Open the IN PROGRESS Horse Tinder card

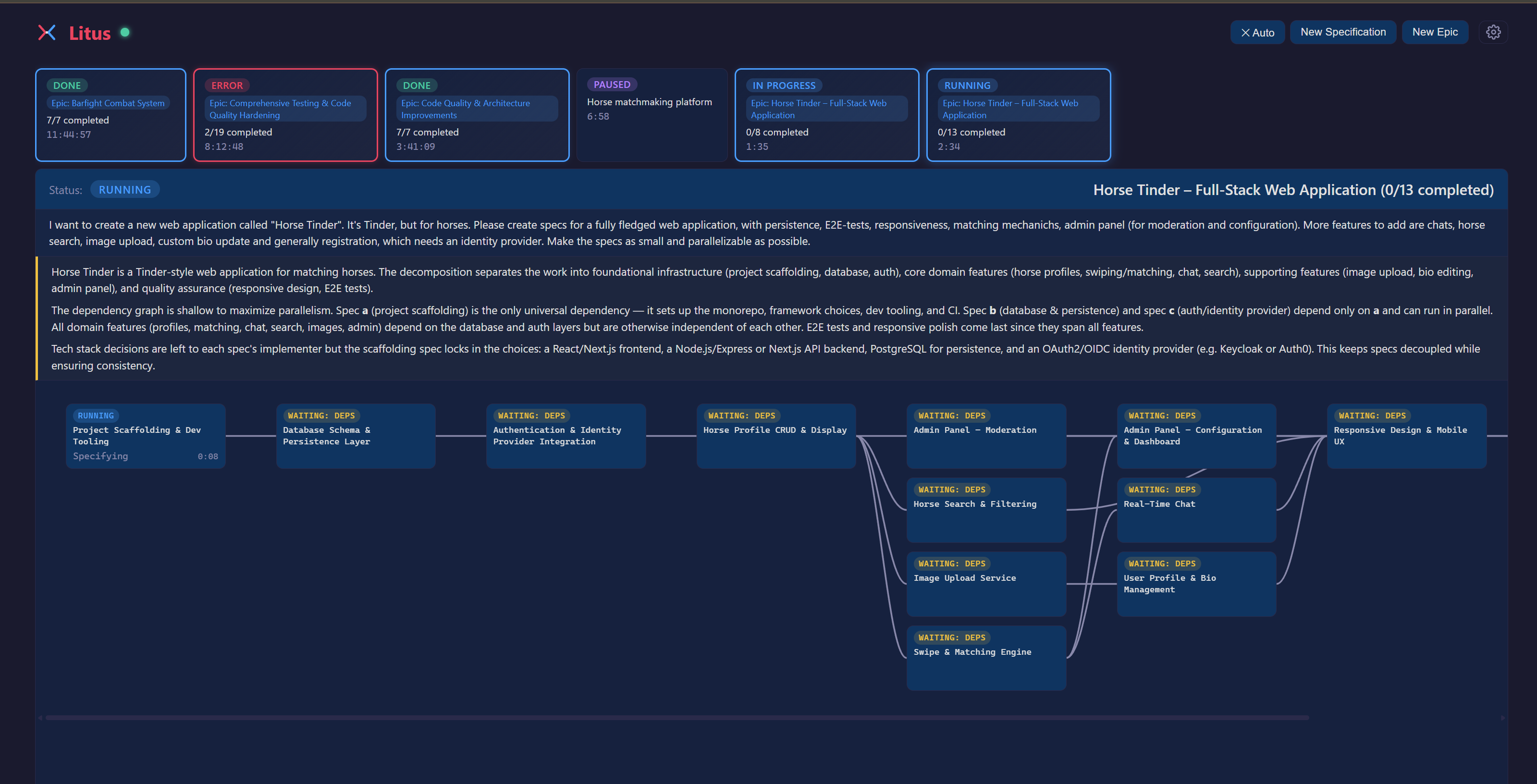pyautogui.click(x=826, y=114)
